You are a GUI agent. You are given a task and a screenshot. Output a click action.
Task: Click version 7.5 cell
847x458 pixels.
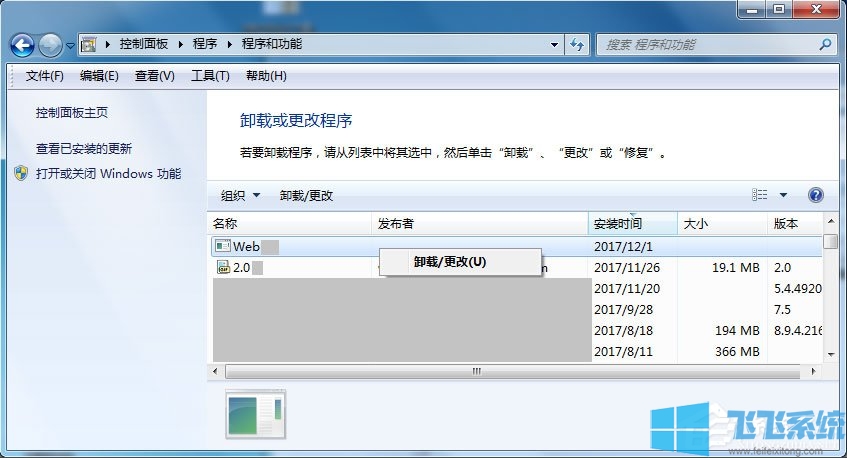782,309
